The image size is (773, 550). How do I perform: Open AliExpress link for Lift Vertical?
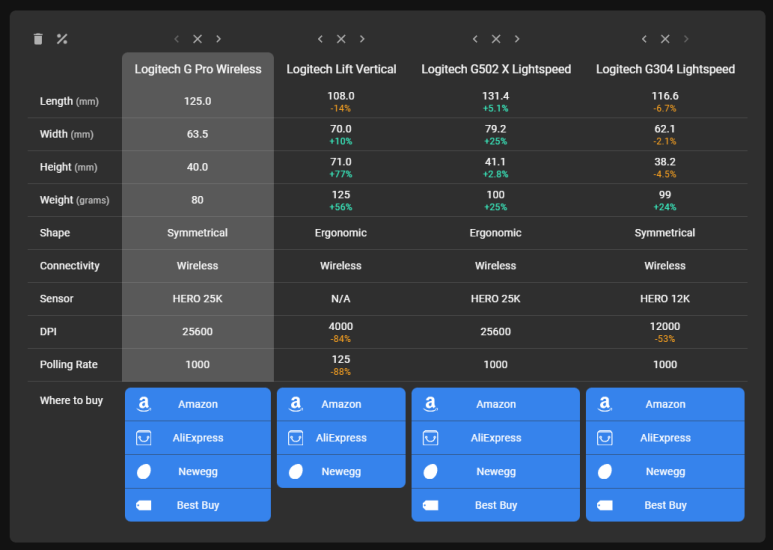click(341, 438)
